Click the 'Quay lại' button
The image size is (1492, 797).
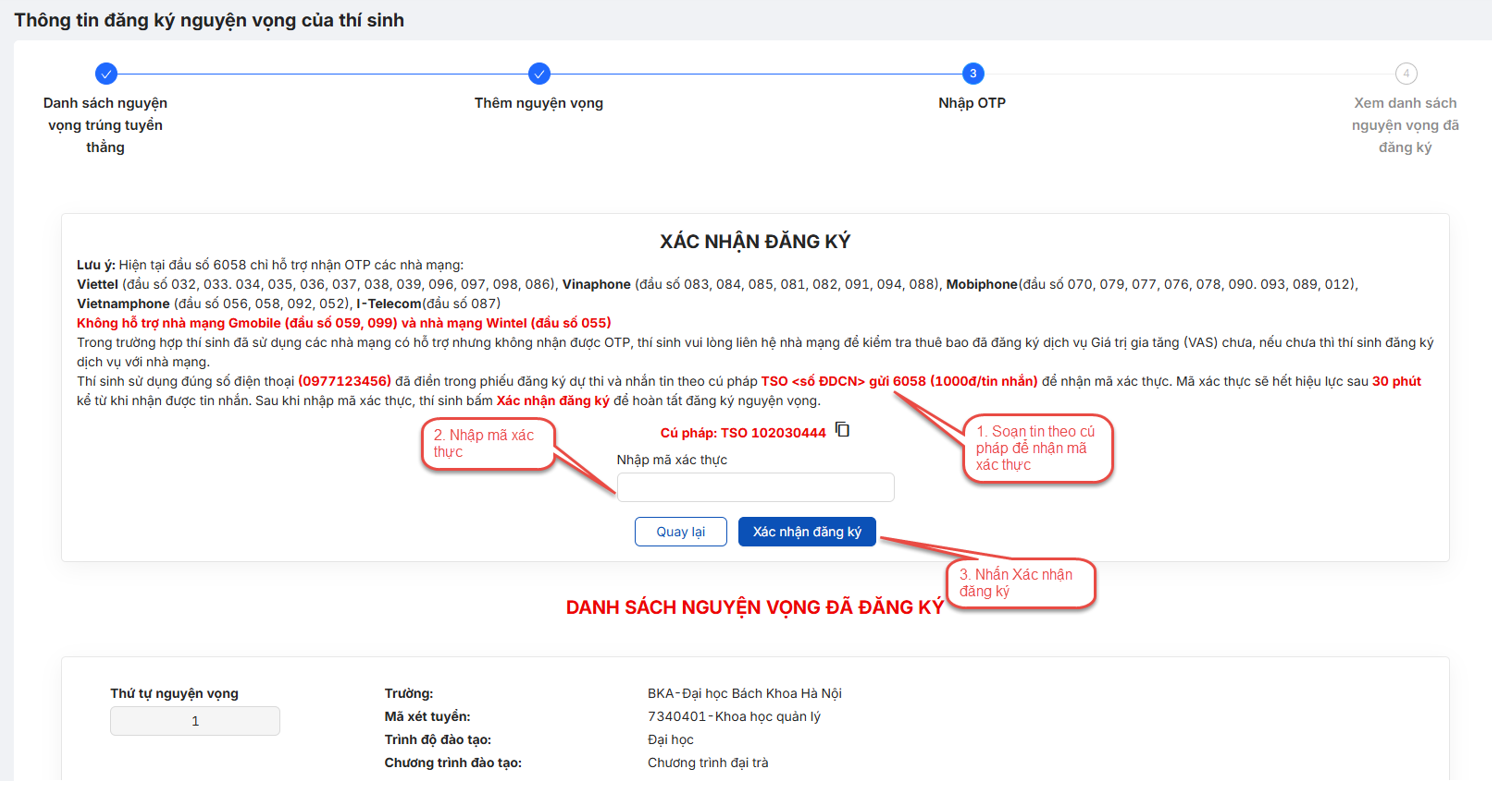(681, 532)
